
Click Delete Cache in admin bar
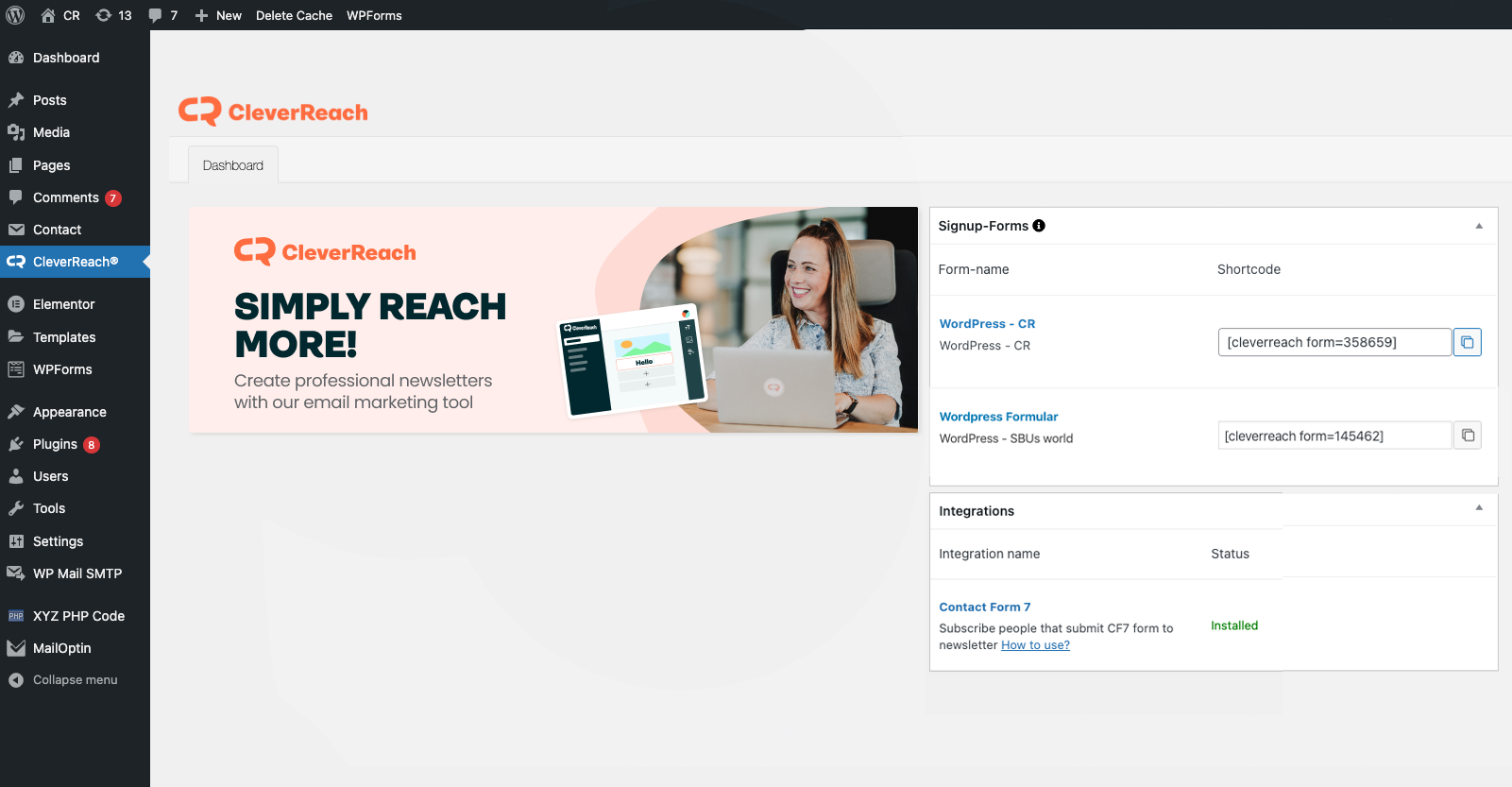tap(294, 15)
